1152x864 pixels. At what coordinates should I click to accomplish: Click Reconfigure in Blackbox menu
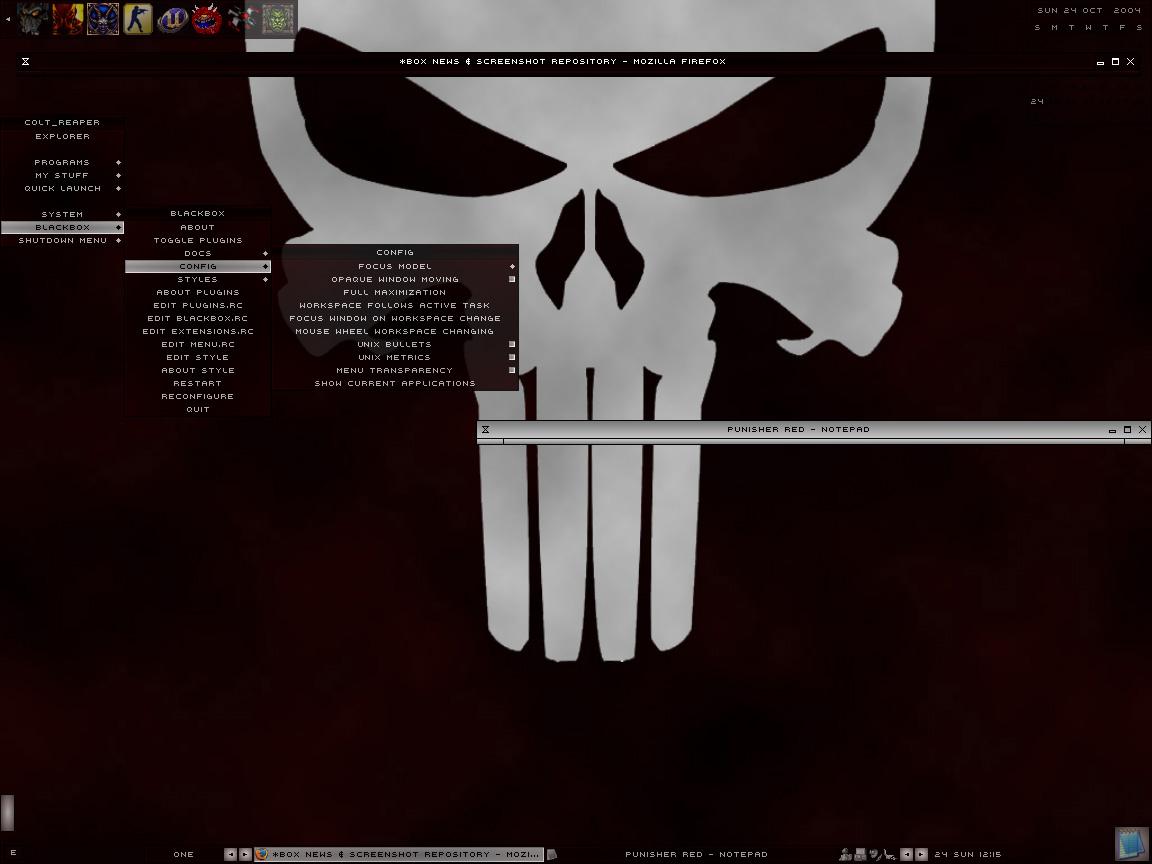[x=198, y=397]
